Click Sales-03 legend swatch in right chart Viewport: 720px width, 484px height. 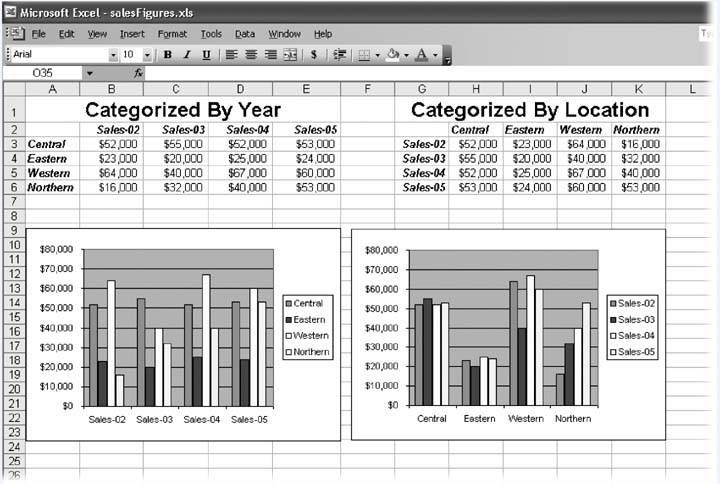point(613,320)
